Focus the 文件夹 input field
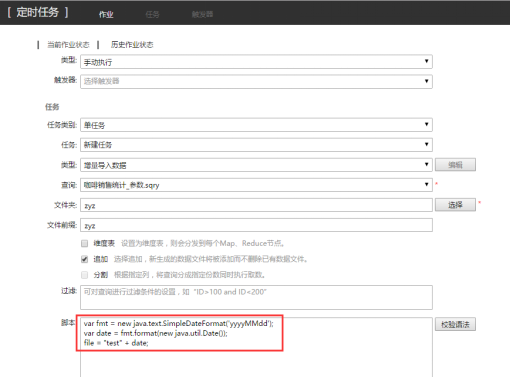Image resolution: width=511 pixels, height=377 pixels. coord(256,205)
